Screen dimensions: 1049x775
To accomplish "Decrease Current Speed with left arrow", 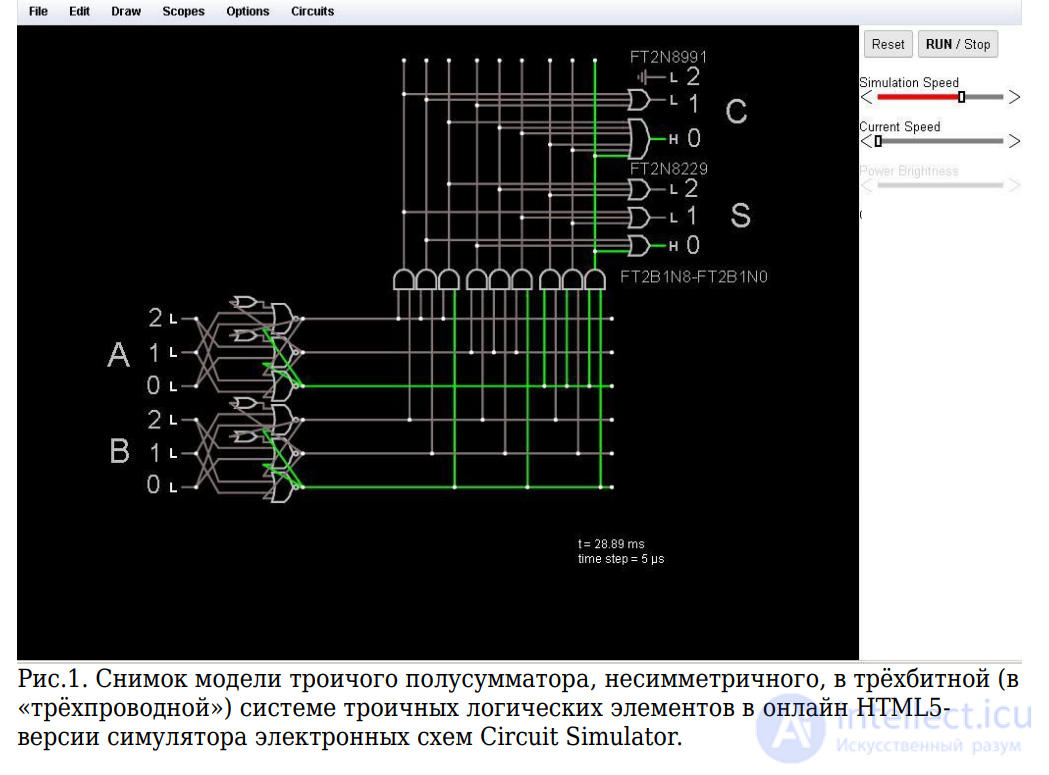I will [866, 141].
